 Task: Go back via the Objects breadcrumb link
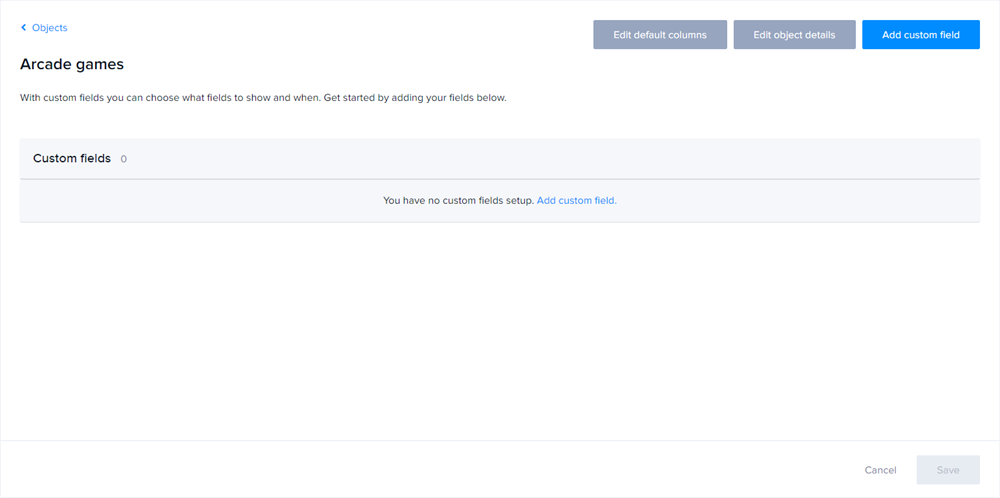(49, 28)
